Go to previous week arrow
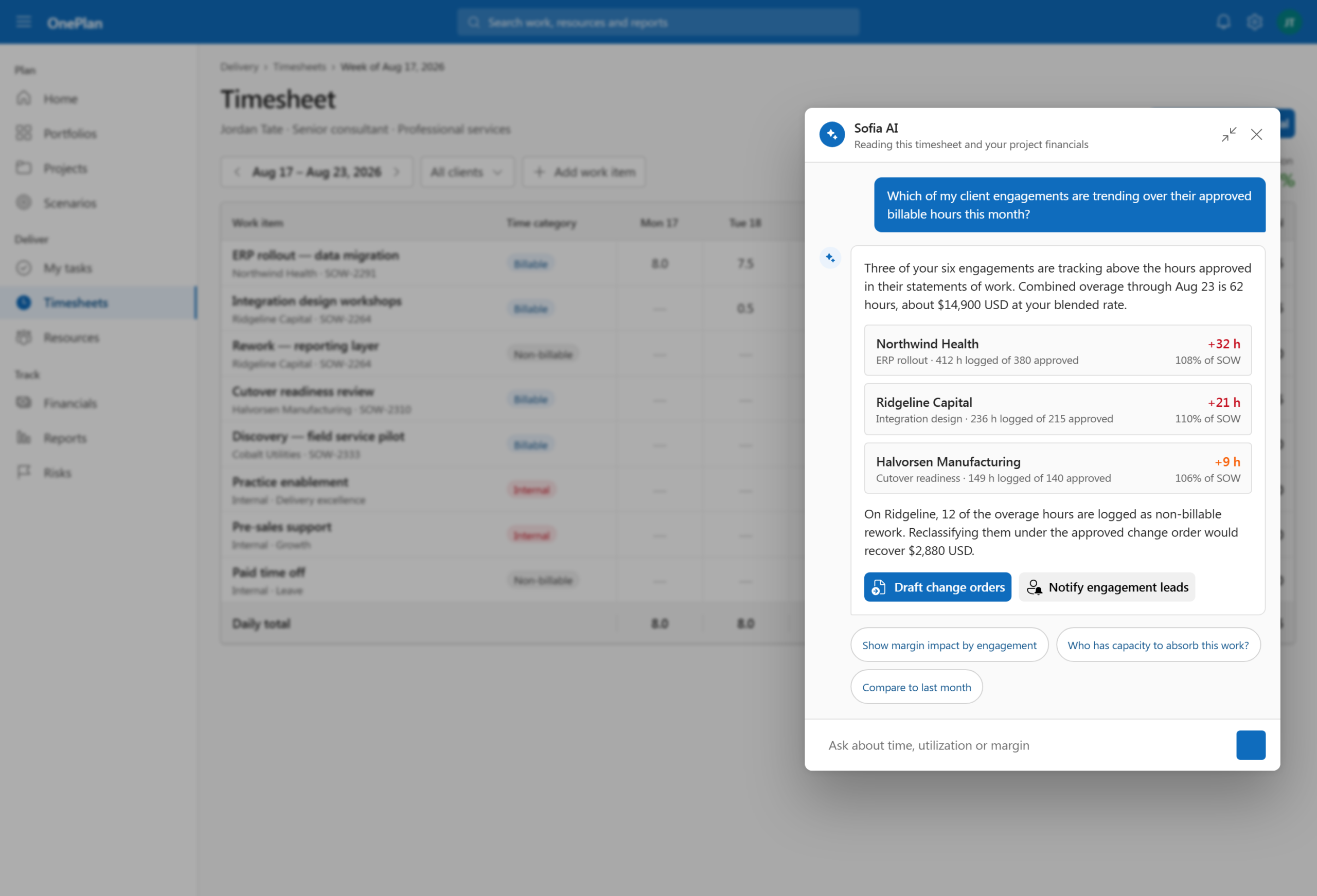The image size is (1317, 896). pos(238,172)
